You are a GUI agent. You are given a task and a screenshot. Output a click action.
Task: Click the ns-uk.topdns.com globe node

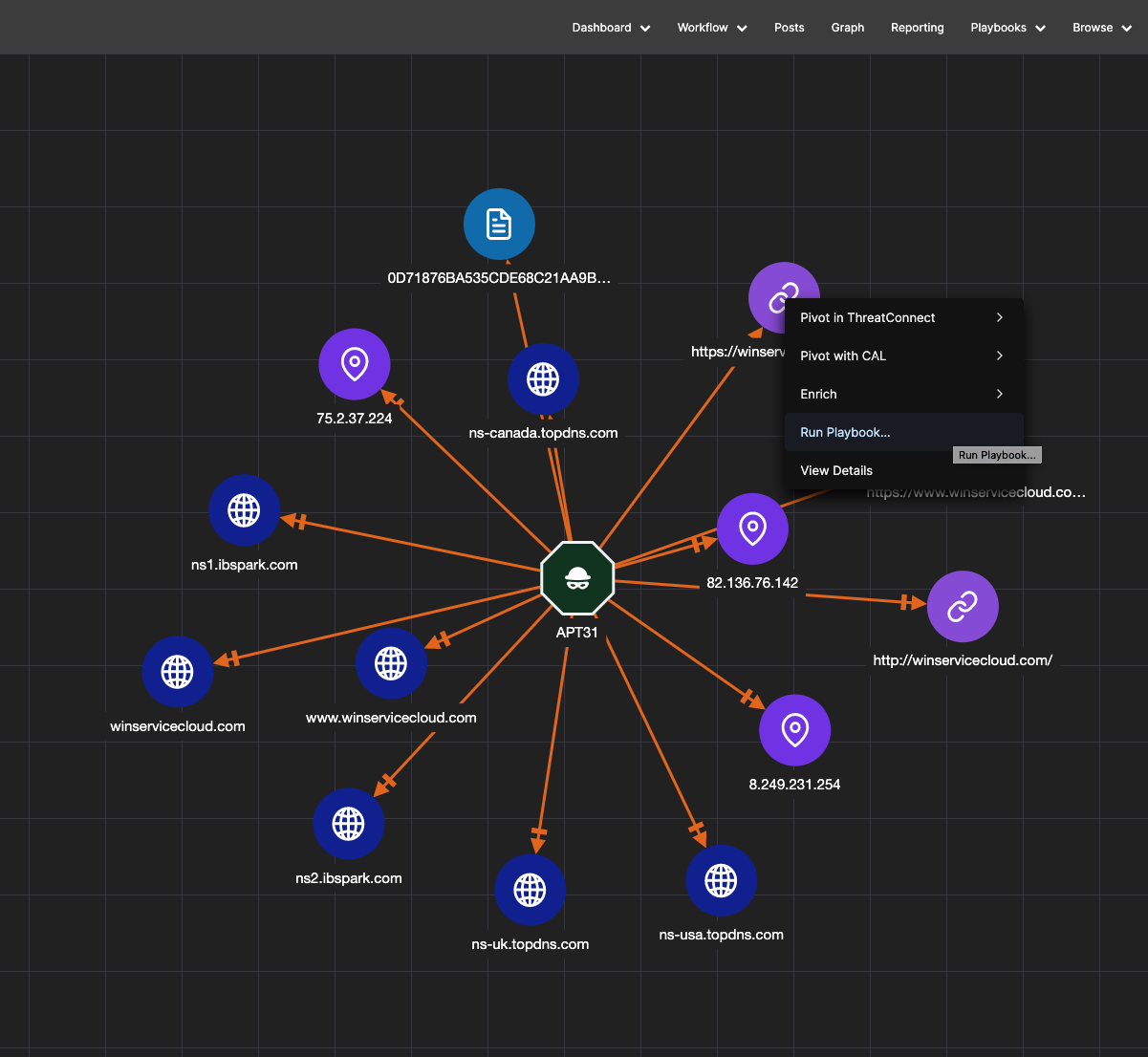(530, 890)
